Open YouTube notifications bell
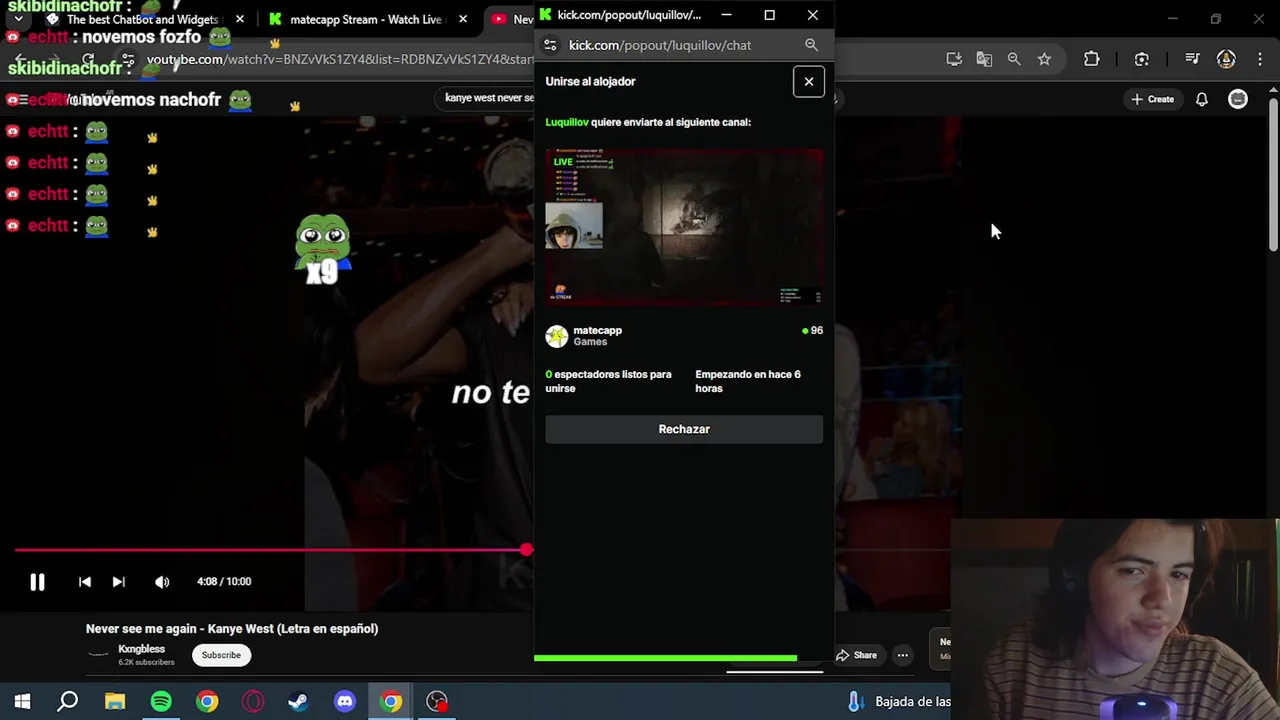The image size is (1280, 720). click(x=1202, y=99)
